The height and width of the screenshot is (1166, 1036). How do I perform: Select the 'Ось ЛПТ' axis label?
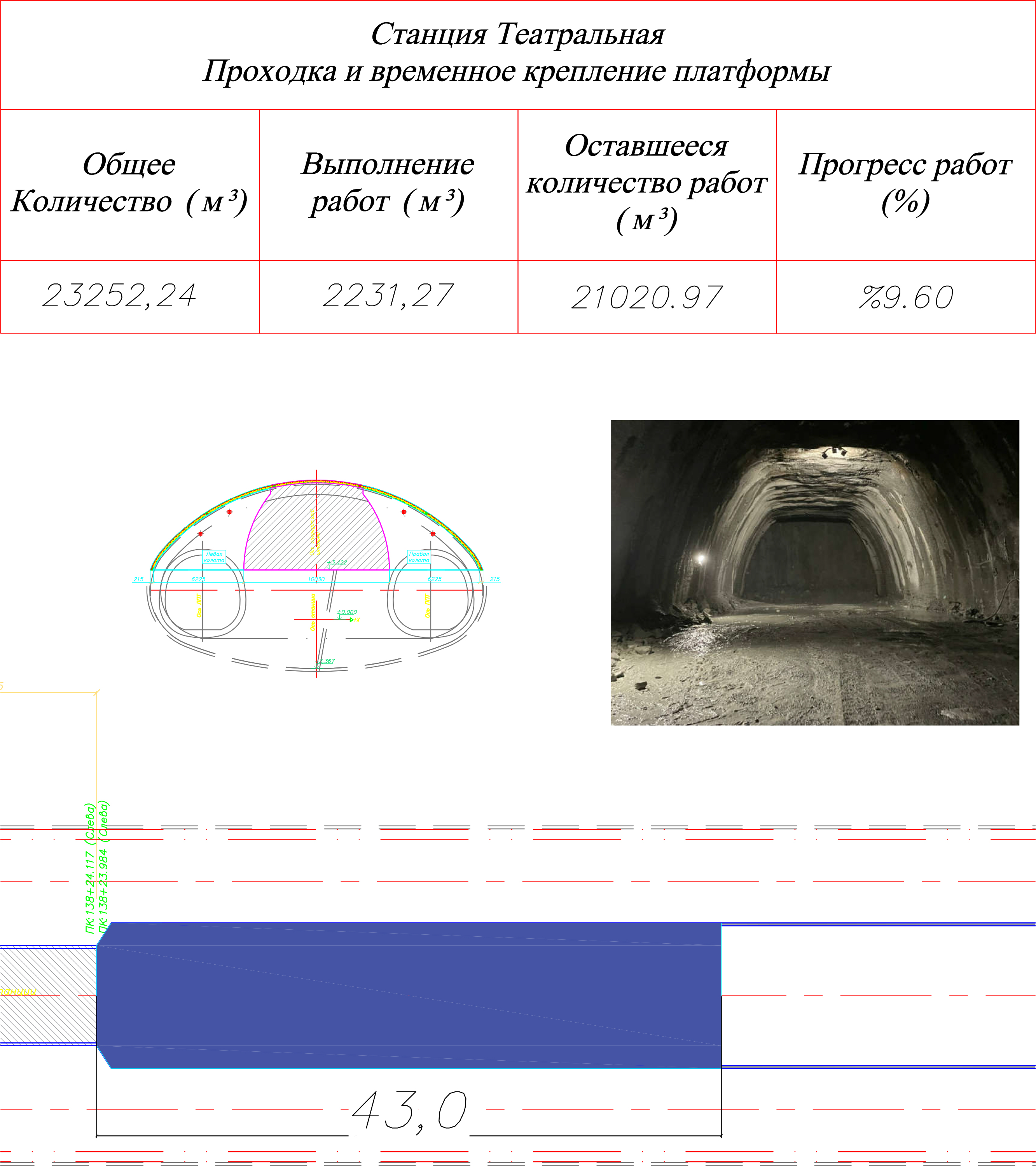click(x=199, y=606)
